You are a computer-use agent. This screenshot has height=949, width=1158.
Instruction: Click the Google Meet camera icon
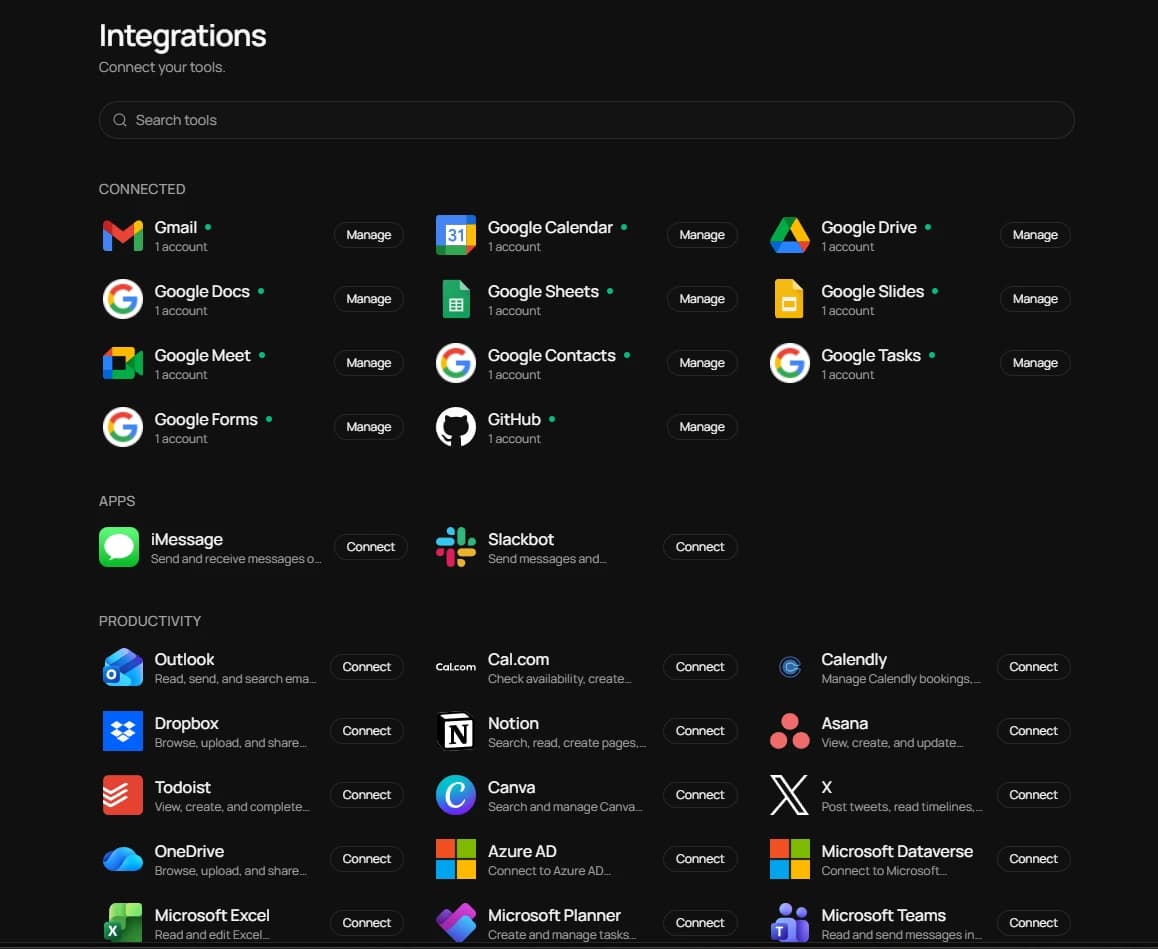pos(123,363)
